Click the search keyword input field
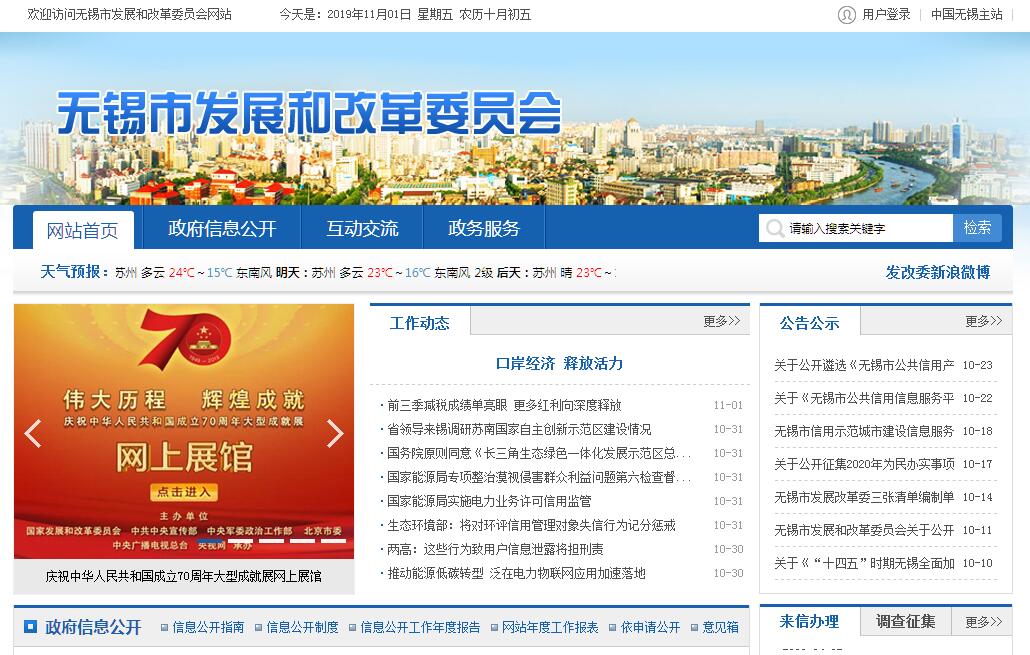The image size is (1030, 655). [867, 229]
